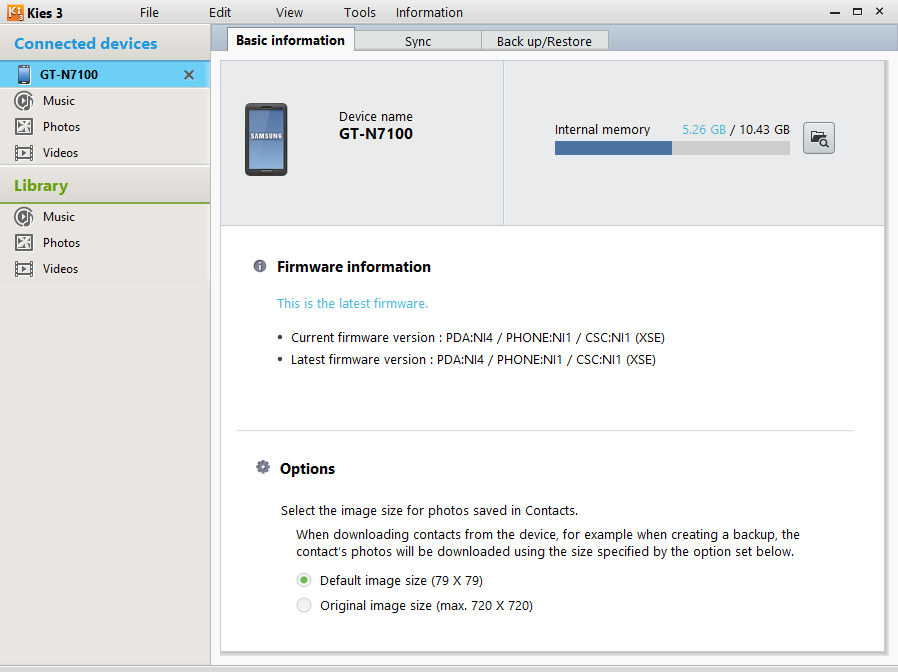Open the Information menu
This screenshot has height=672, width=898.
429,13
